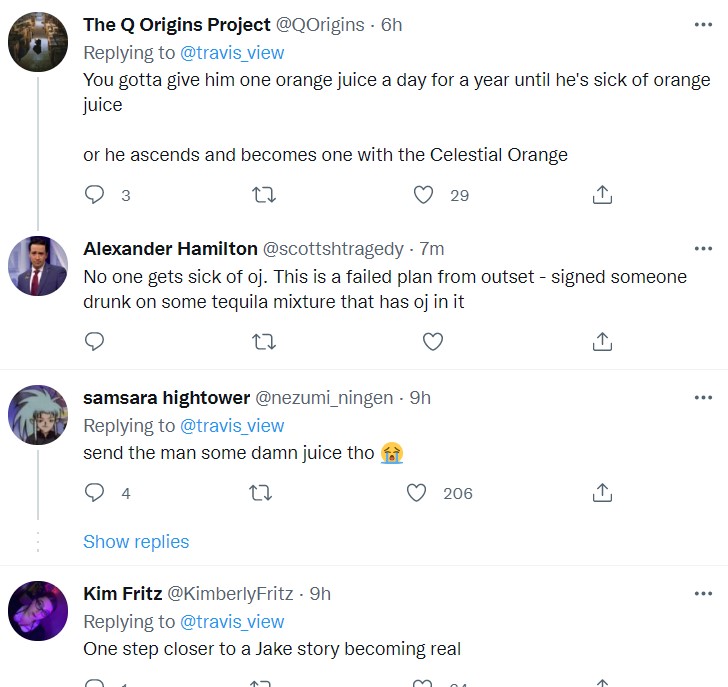
Task: Open more options on samsara hightower tweet
Action: point(703,397)
